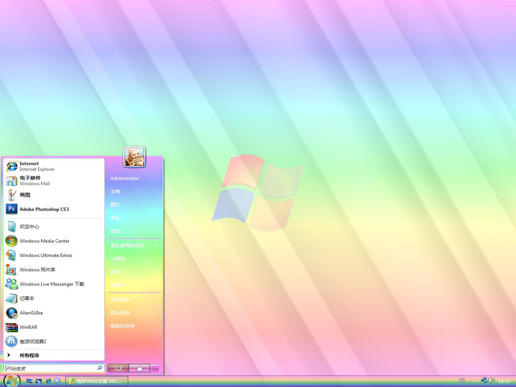Viewport: 516px width, 387px height.
Task: Open Help and Support
Action: (134, 326)
